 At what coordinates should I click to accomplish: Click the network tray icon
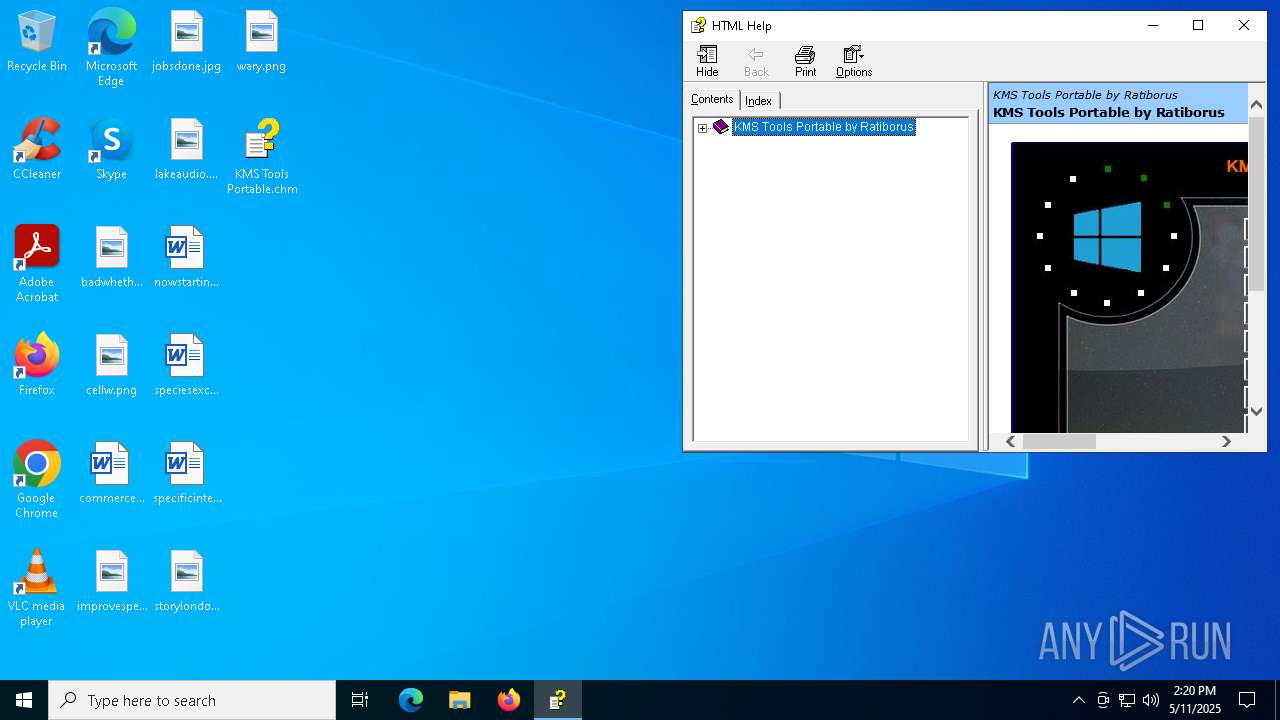(x=1127, y=700)
